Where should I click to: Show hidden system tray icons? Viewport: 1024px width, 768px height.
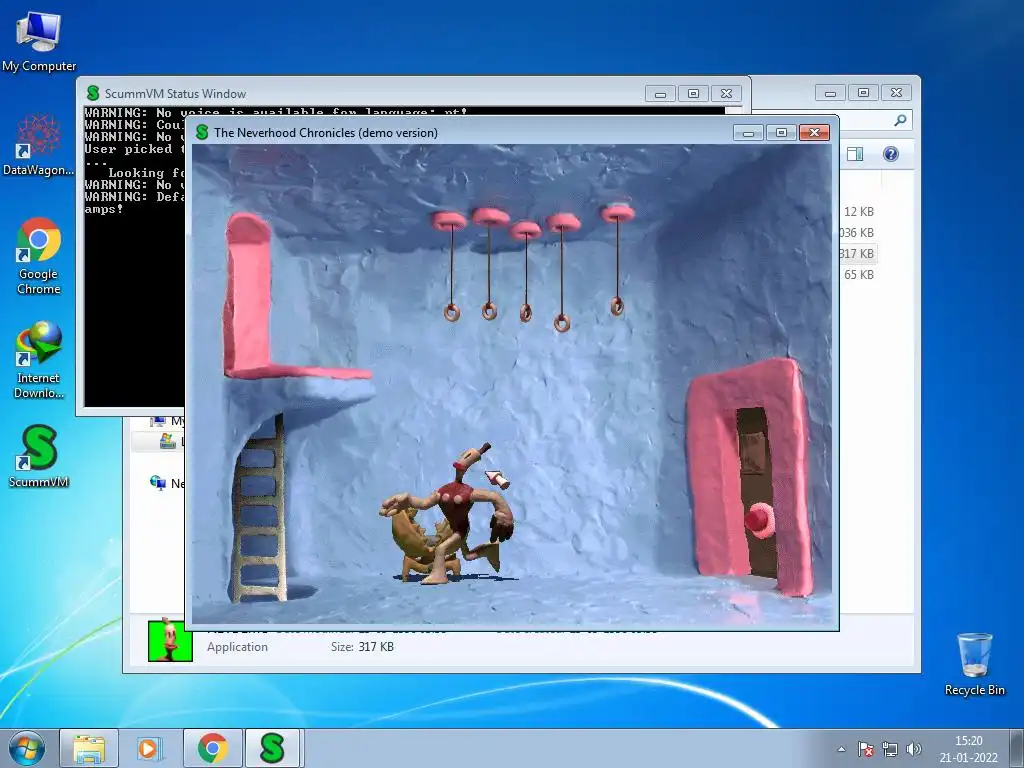[x=841, y=749]
